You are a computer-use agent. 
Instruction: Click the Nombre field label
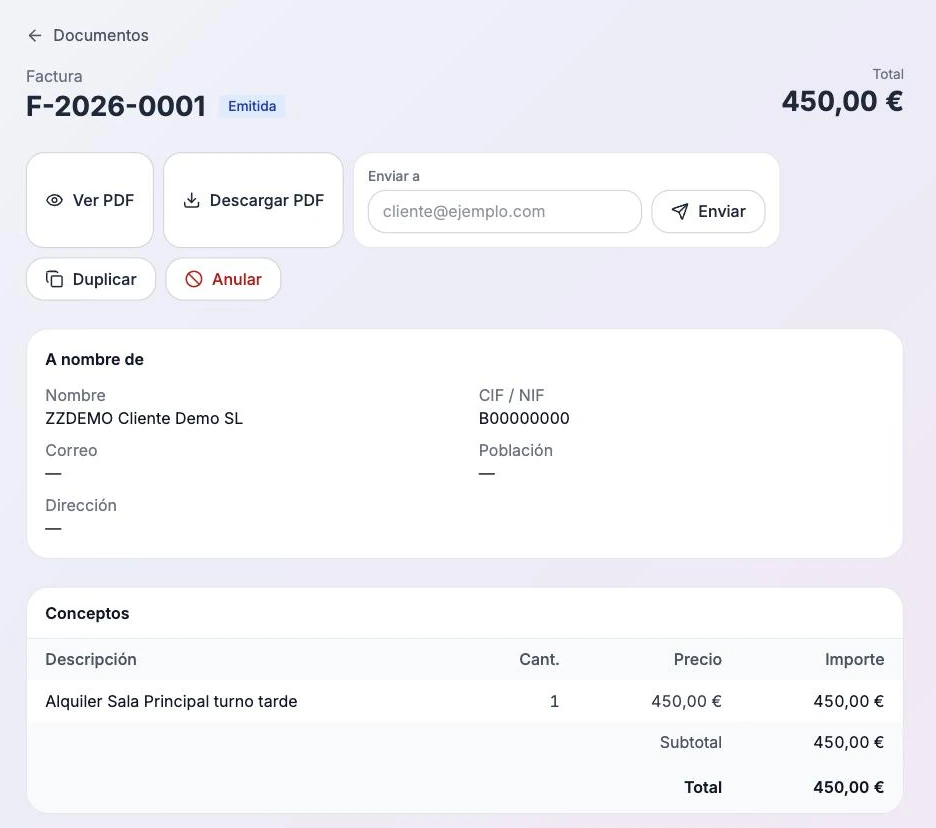75,395
